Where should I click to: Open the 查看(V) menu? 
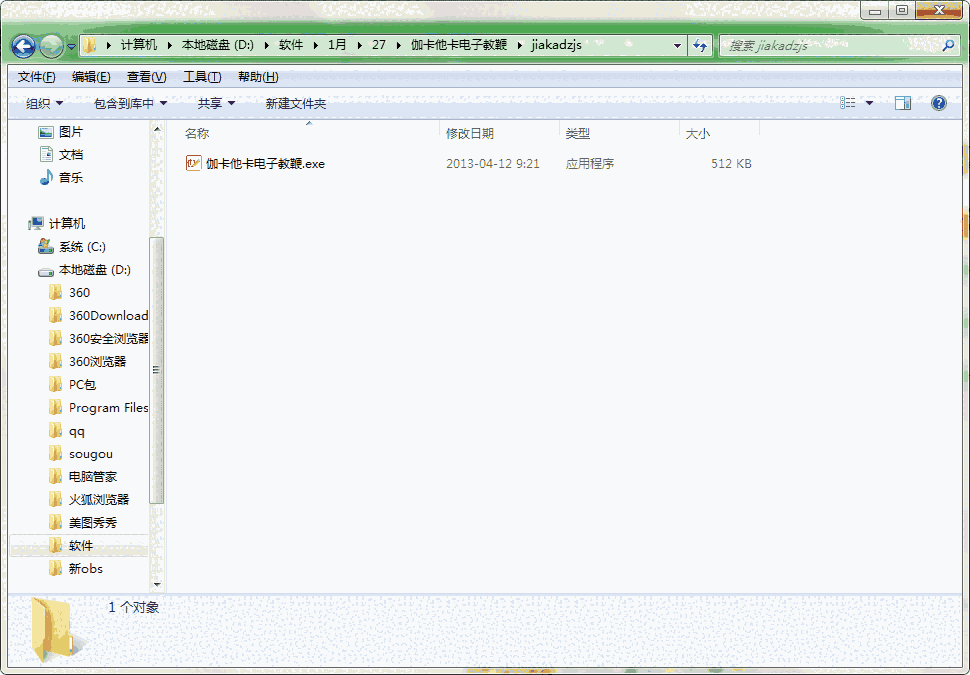point(144,76)
